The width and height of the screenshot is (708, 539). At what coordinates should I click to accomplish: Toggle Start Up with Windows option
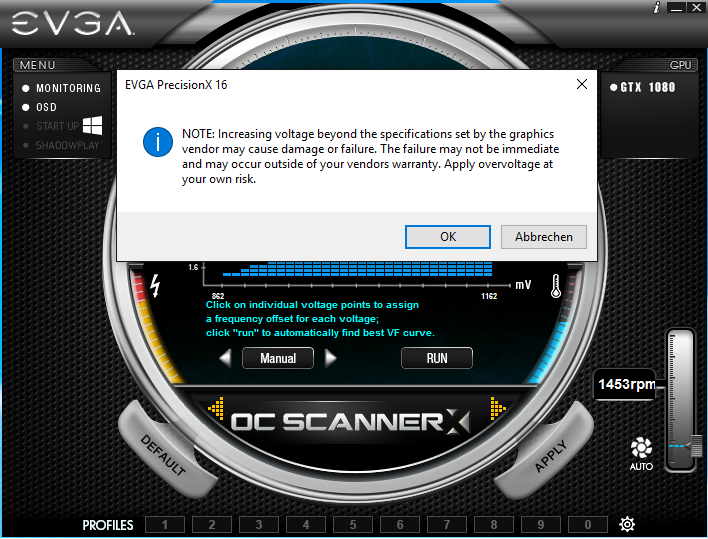(x=57, y=126)
